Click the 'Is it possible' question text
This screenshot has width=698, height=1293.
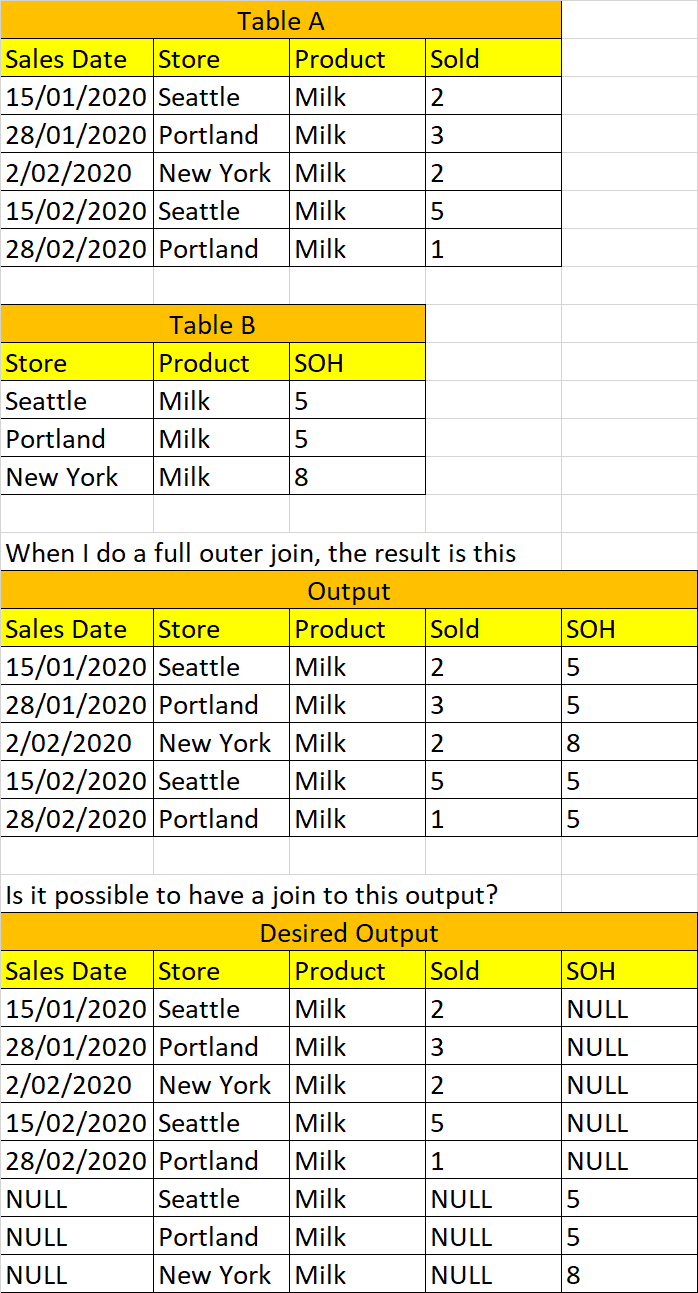(251, 895)
